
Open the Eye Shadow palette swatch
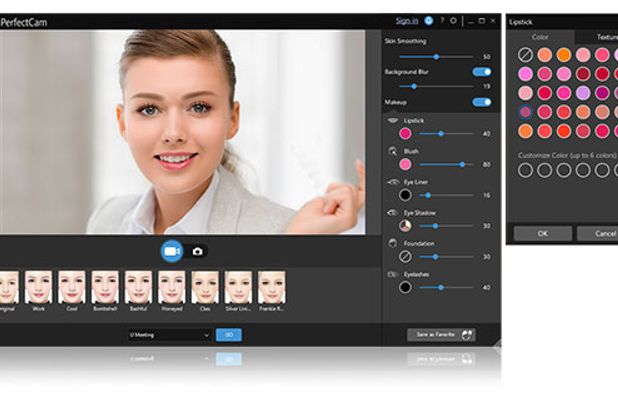click(405, 226)
